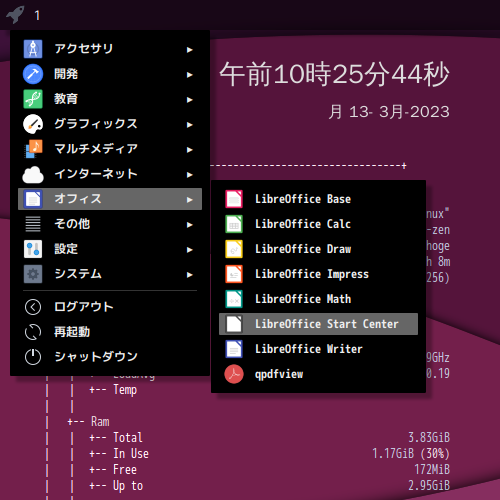Expand the マルチメディア submenu arrow
Image resolution: width=500 pixels, height=500 pixels.
pyautogui.click(x=190, y=150)
